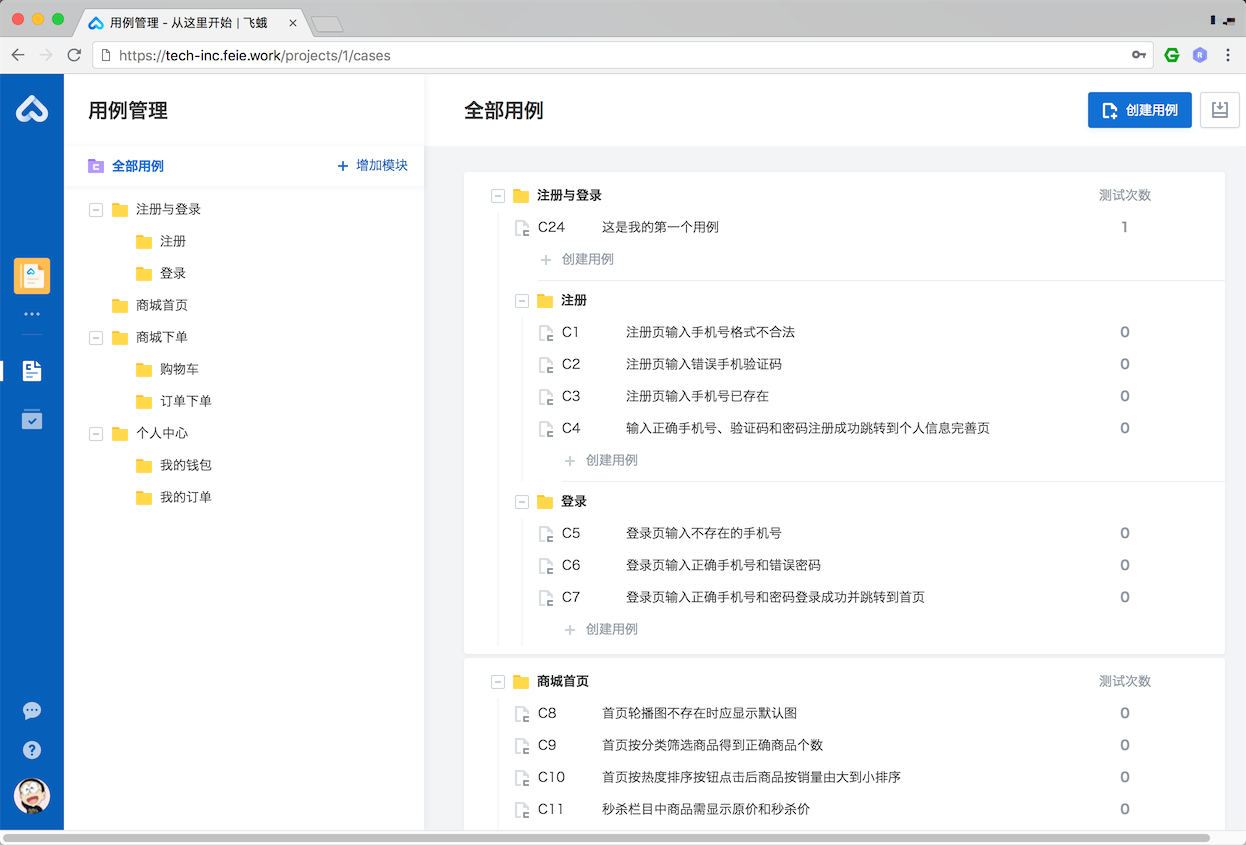1246x845 pixels.
Task: Collapse the 商城下单 tree node
Action: point(96,337)
